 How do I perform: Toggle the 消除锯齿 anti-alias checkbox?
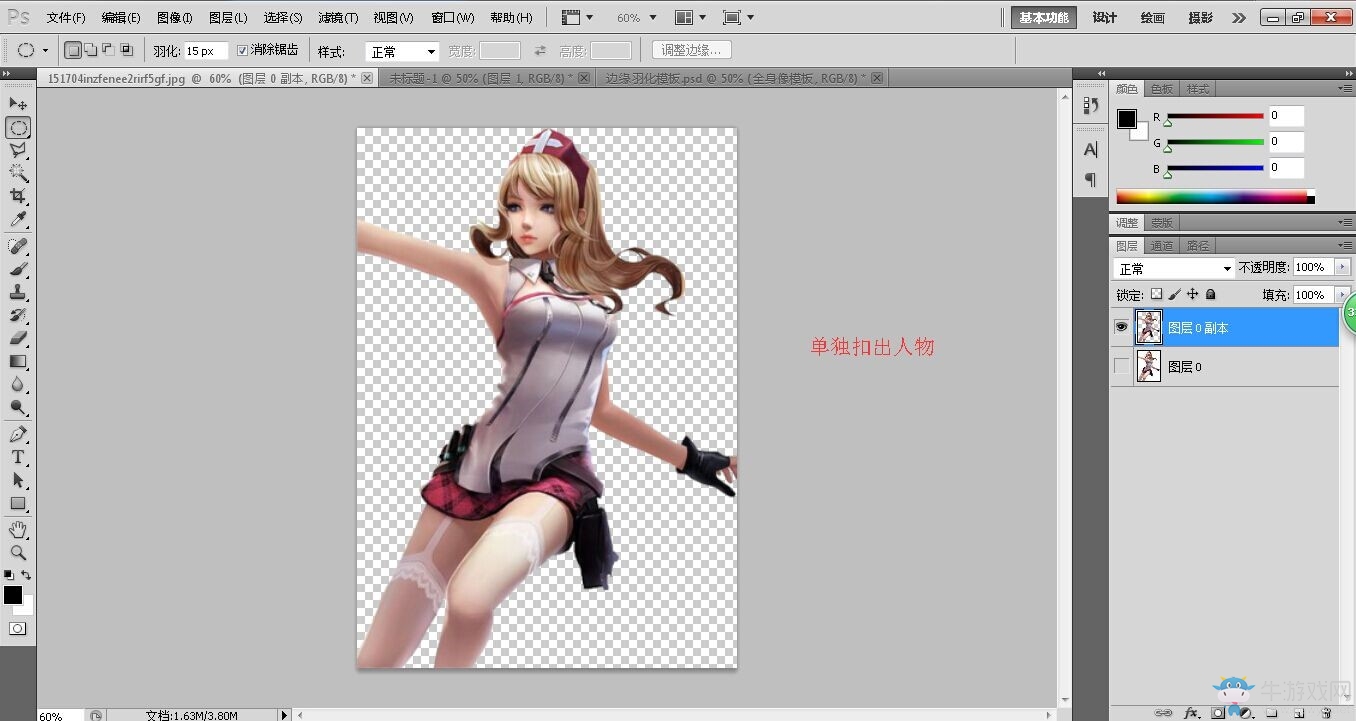(242, 50)
